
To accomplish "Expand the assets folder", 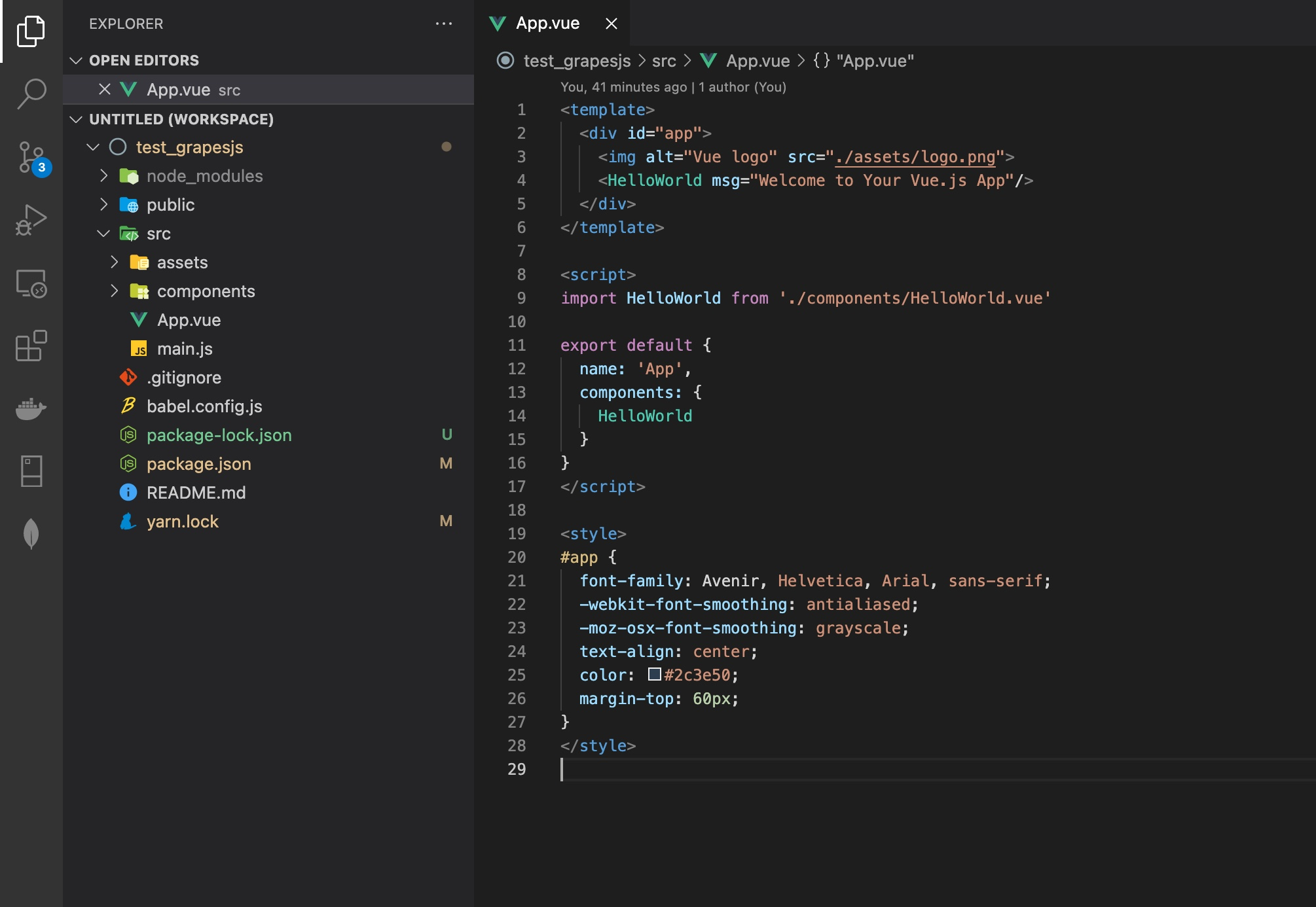I will 114,262.
